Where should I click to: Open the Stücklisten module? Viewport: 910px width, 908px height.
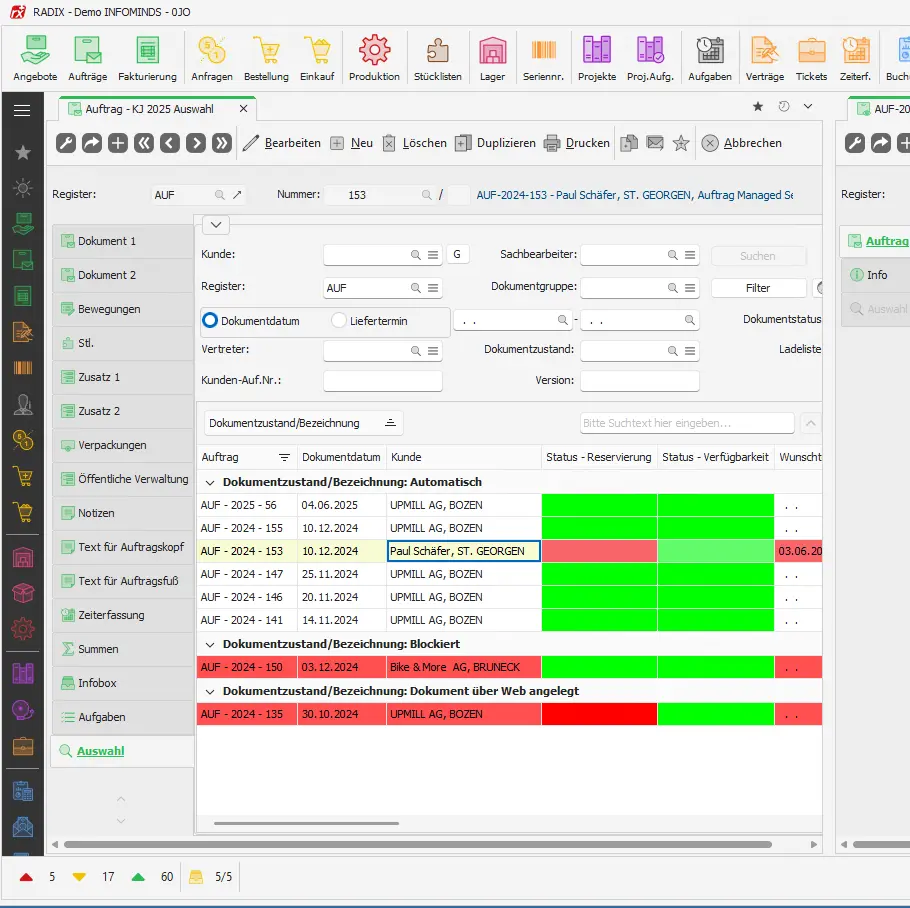(x=438, y=58)
